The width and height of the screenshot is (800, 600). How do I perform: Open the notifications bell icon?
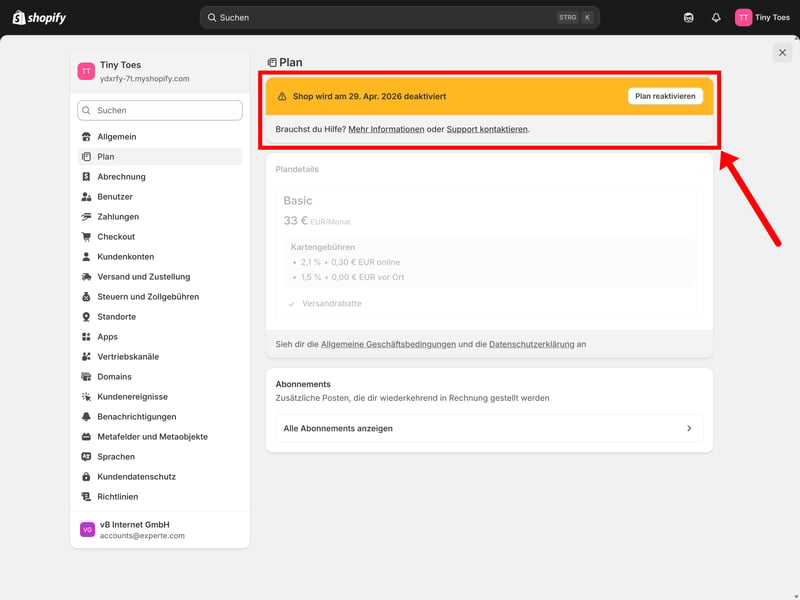716,17
